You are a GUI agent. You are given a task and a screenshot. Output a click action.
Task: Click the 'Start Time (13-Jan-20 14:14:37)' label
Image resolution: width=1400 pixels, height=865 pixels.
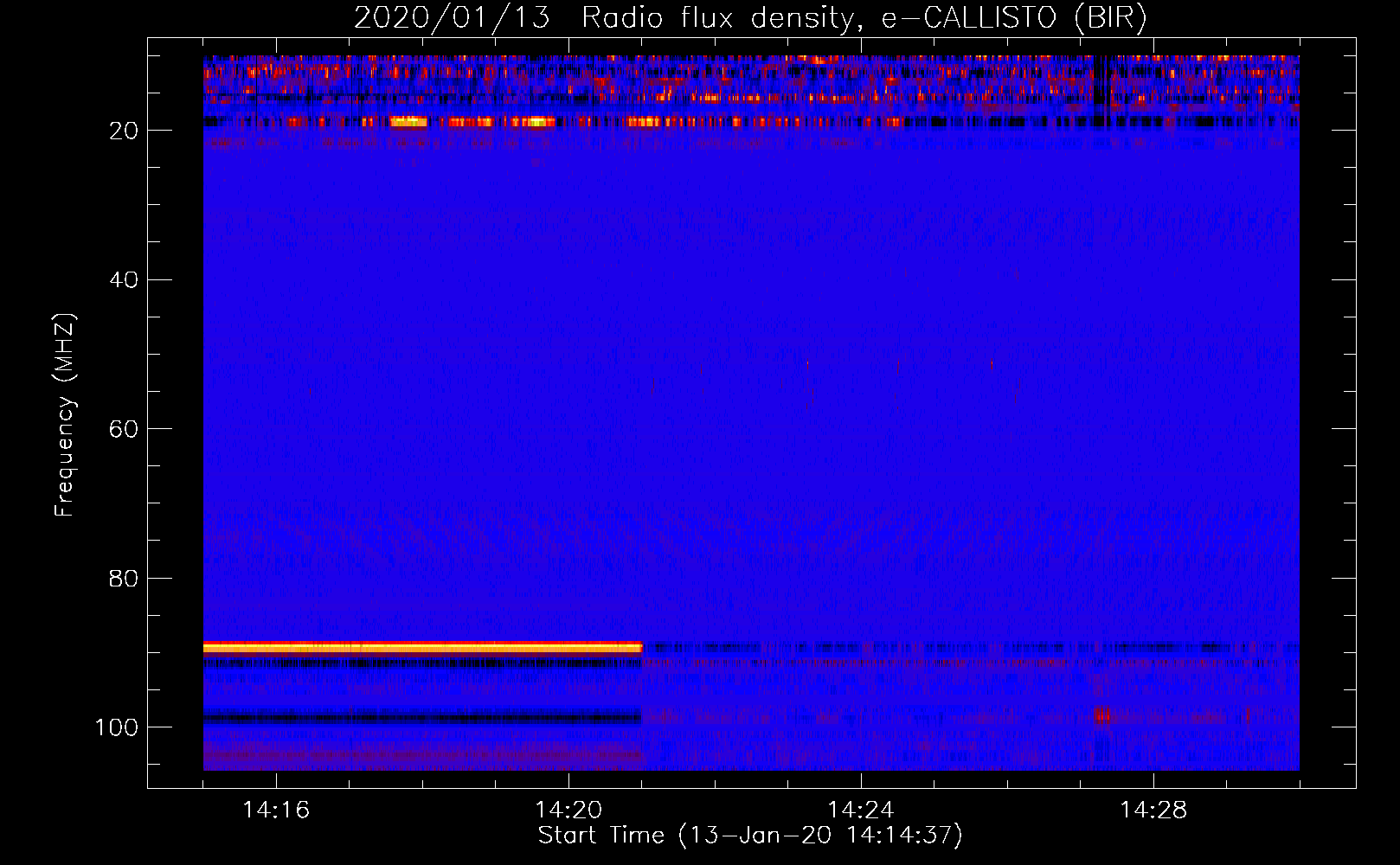(x=750, y=836)
